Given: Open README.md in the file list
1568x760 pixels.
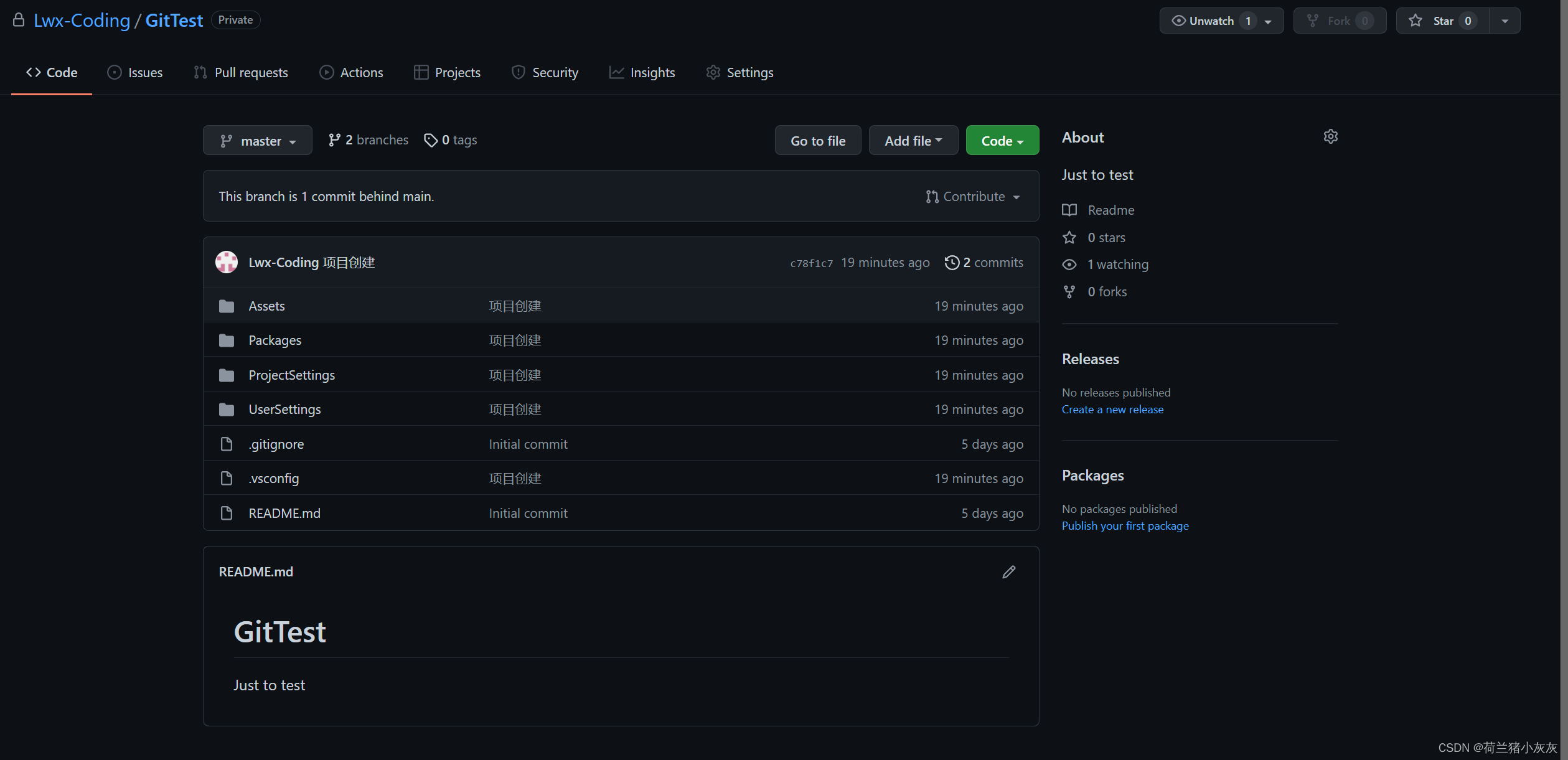Looking at the screenshot, I should (284, 513).
